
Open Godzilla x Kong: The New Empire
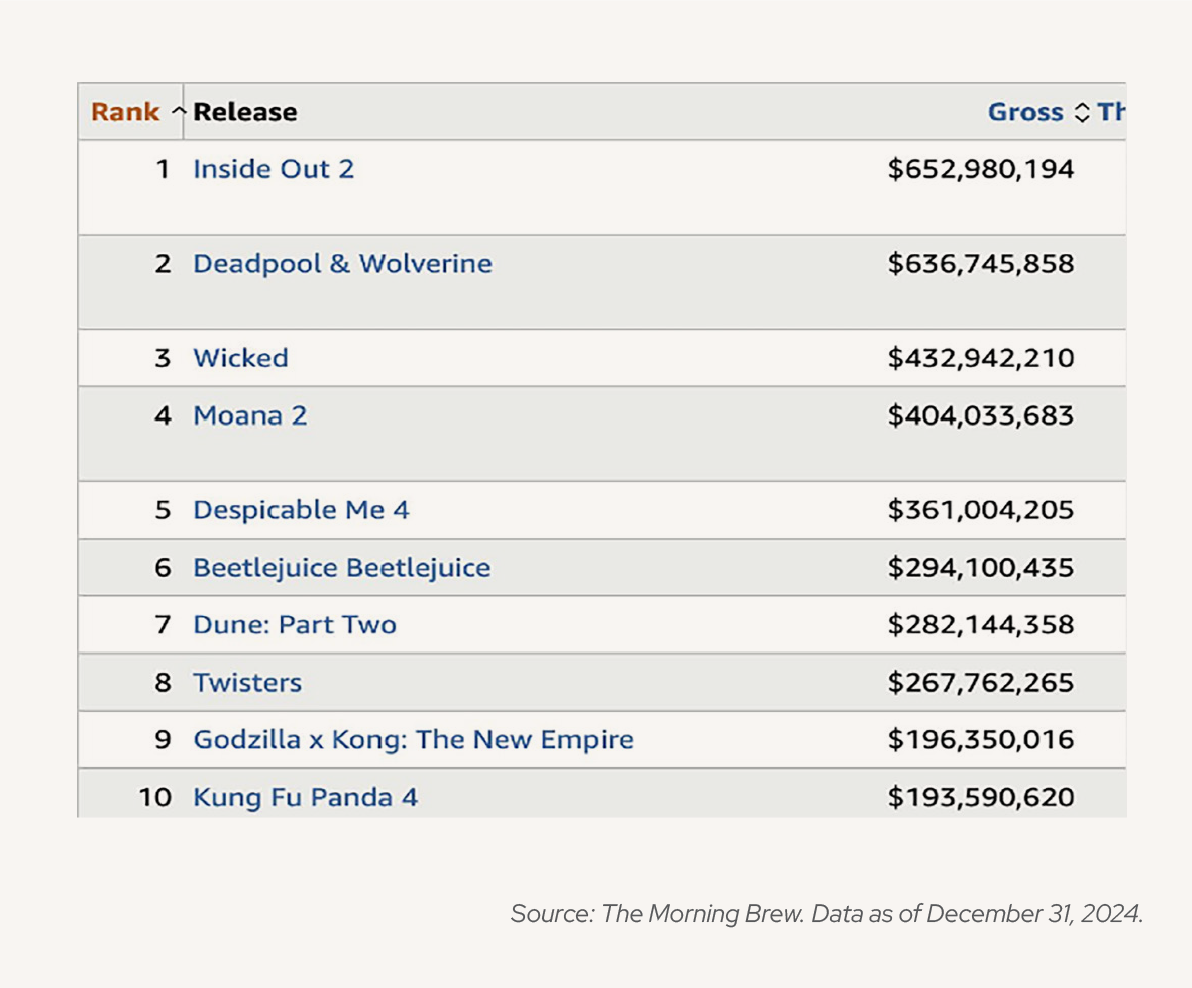tap(413, 740)
